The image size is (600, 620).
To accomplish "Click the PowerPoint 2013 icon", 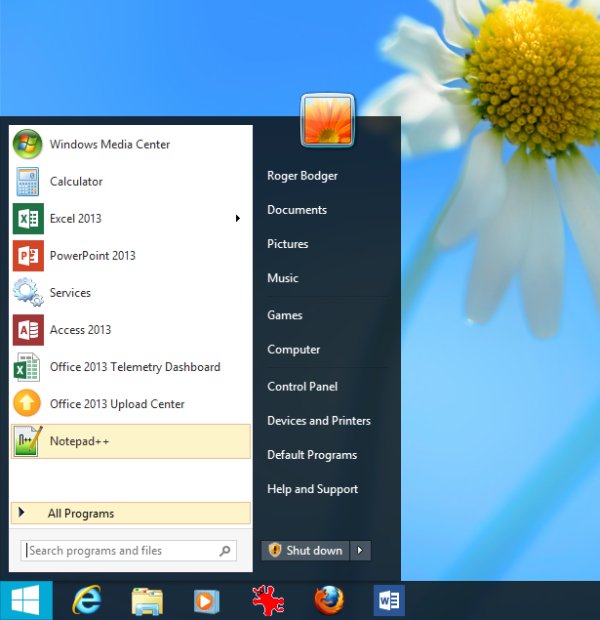I will click(x=28, y=256).
